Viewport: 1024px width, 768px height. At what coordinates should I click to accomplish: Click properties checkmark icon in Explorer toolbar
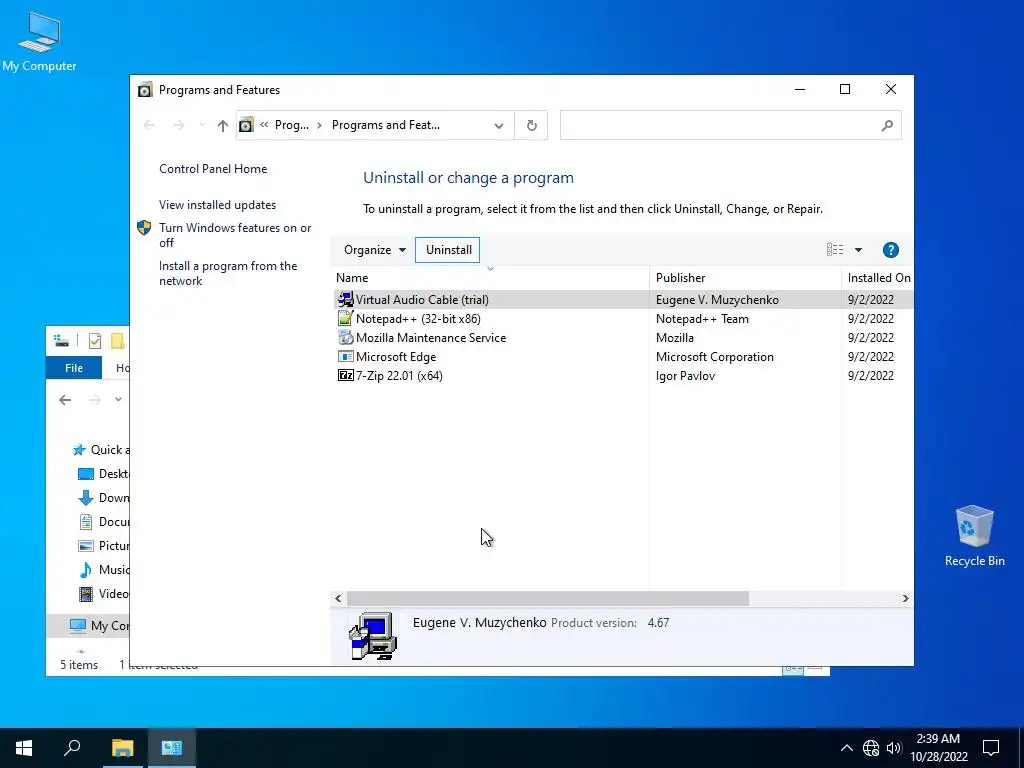click(95, 340)
